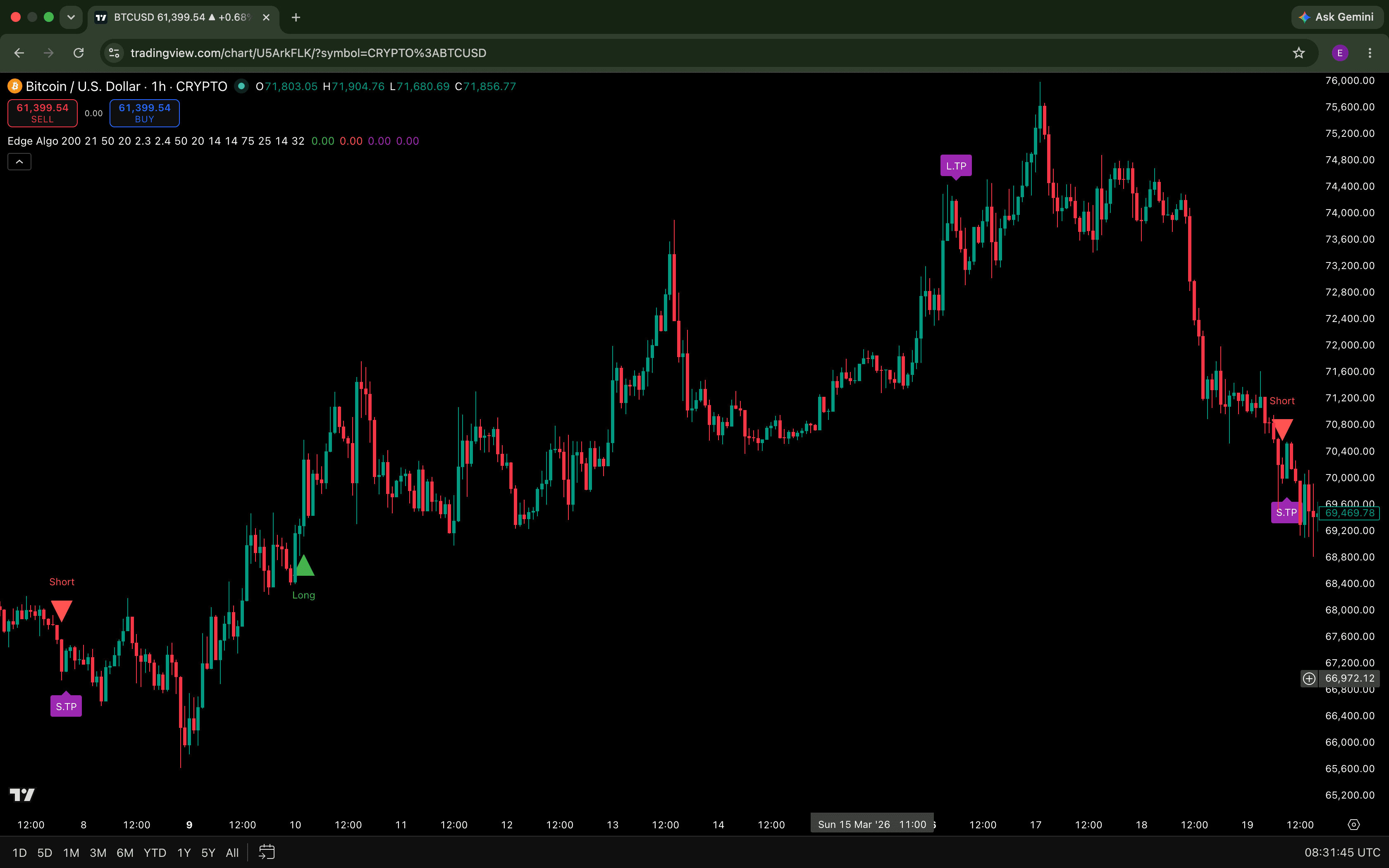Set chart range to 1Y
Screen dimensions: 1389x868
[184, 852]
